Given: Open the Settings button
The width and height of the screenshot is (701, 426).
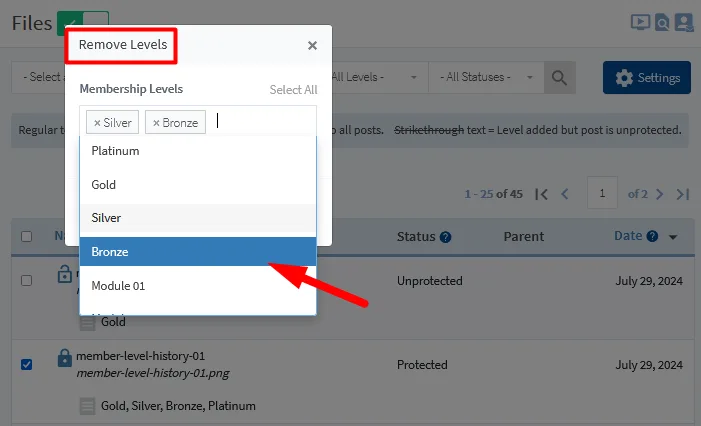Looking at the screenshot, I should 646,77.
